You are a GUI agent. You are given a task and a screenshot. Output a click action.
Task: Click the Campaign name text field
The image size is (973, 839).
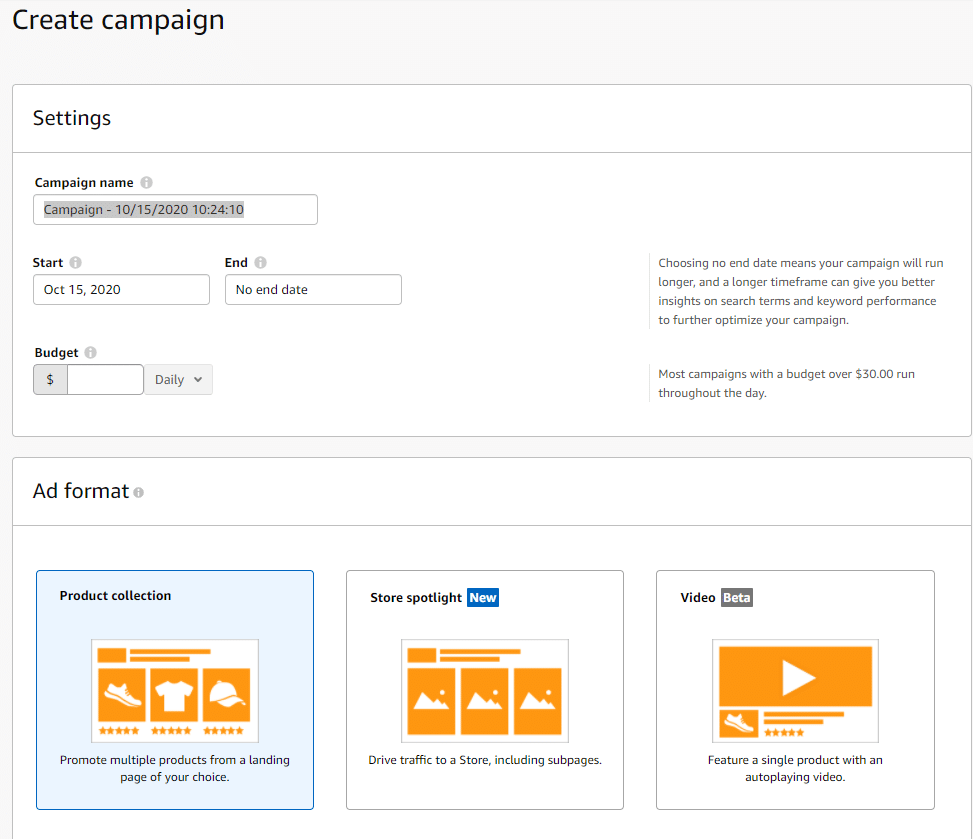[x=175, y=210]
